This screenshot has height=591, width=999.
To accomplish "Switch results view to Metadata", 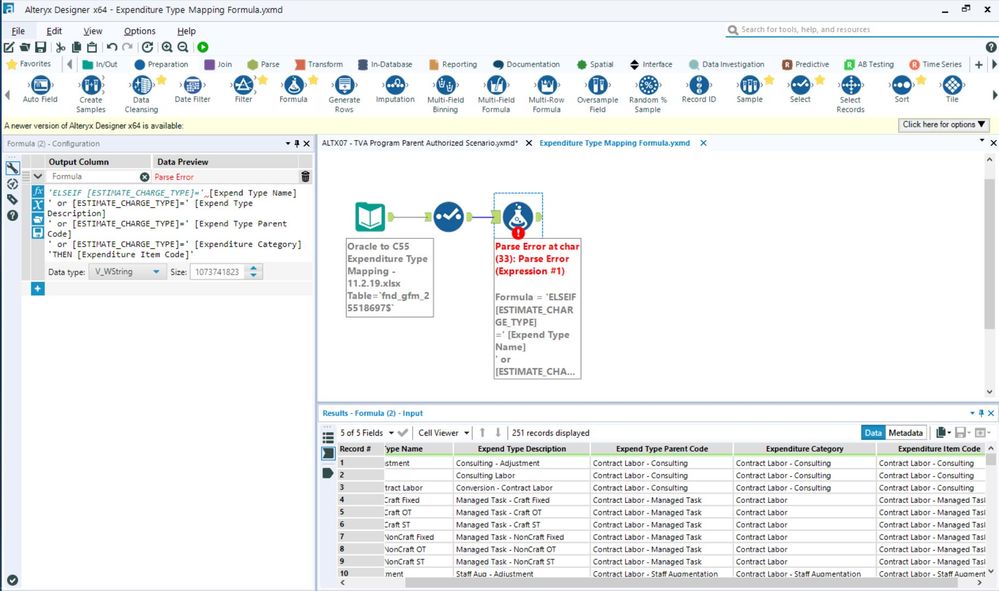I will (905, 433).
